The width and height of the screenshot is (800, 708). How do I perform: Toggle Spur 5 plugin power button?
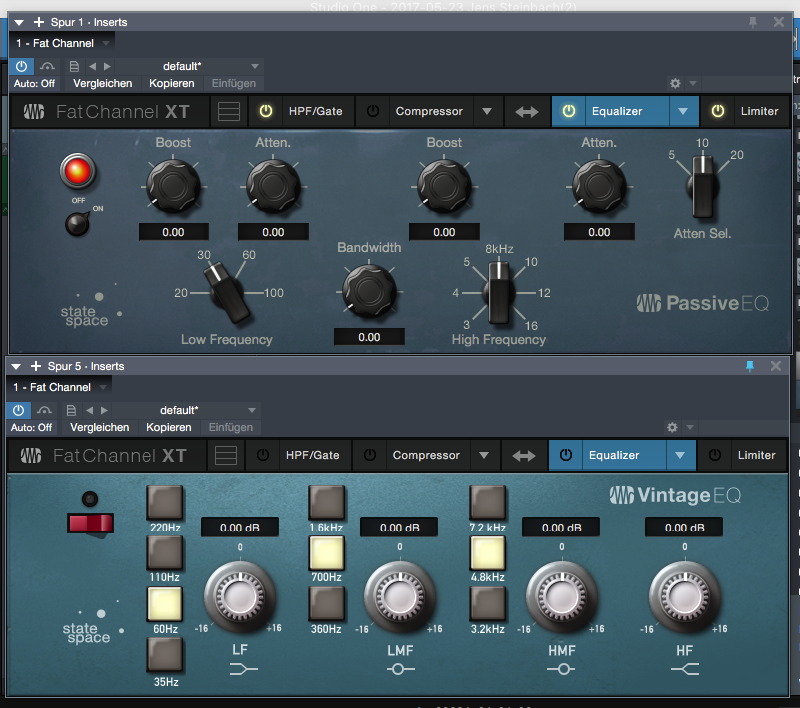(x=18, y=410)
